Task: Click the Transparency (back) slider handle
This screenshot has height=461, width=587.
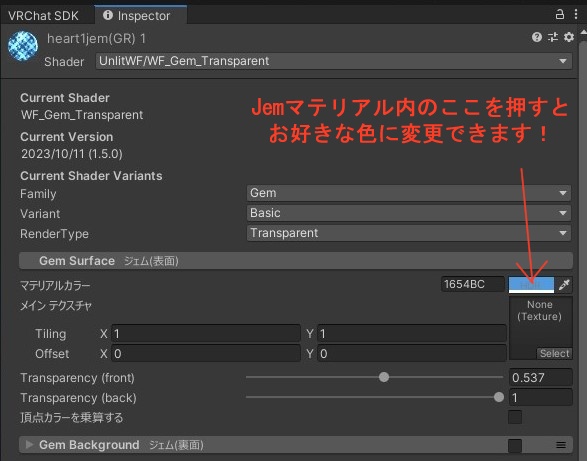Action: click(499, 397)
